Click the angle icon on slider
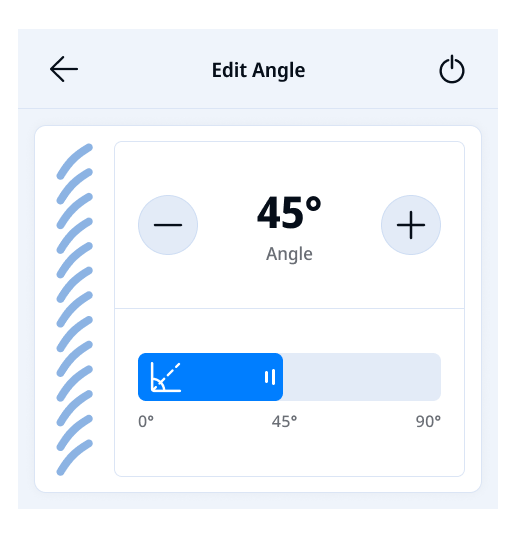The width and height of the screenshot is (516, 538). pos(166,377)
